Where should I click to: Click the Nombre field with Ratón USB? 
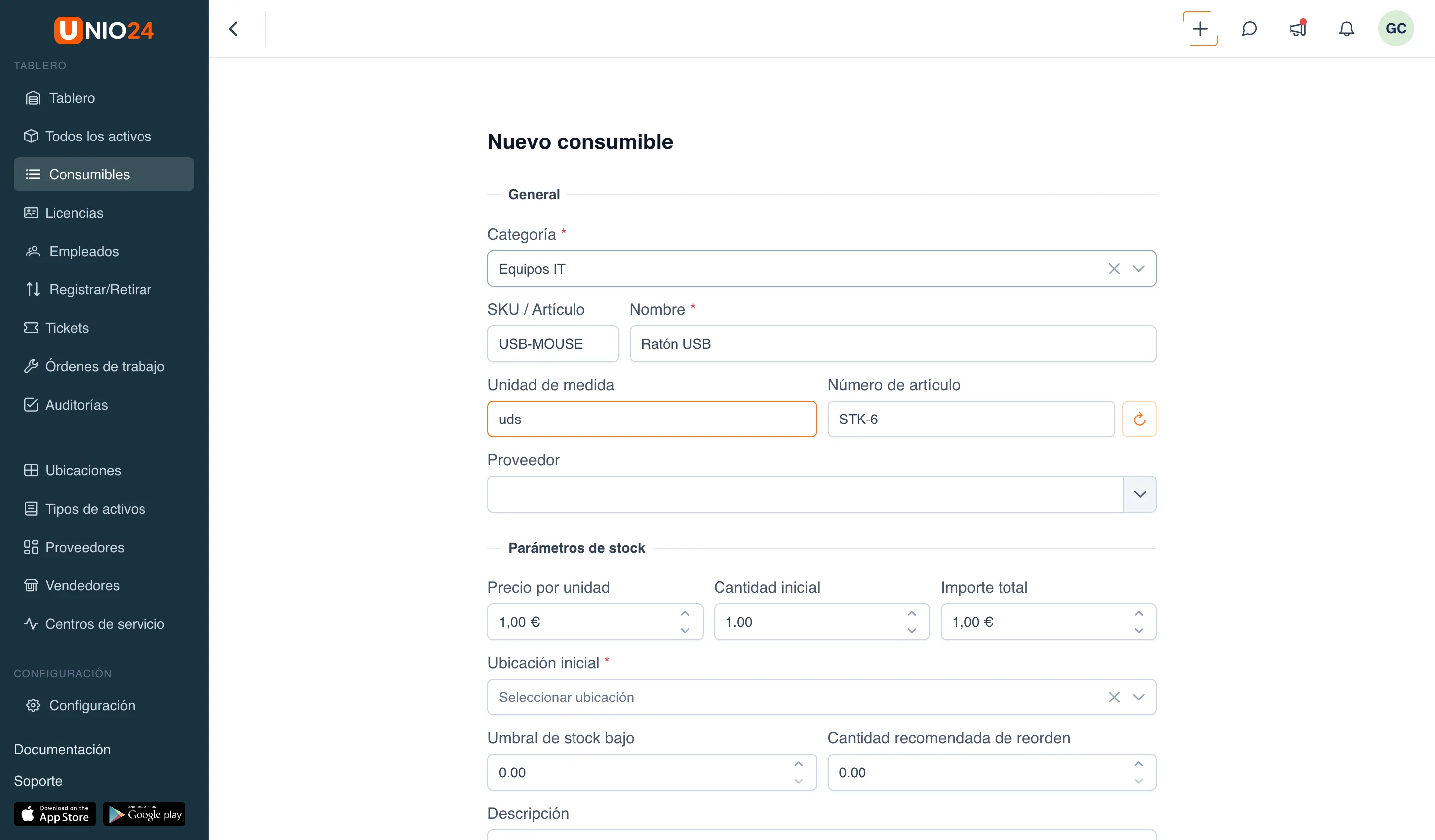tap(893, 344)
